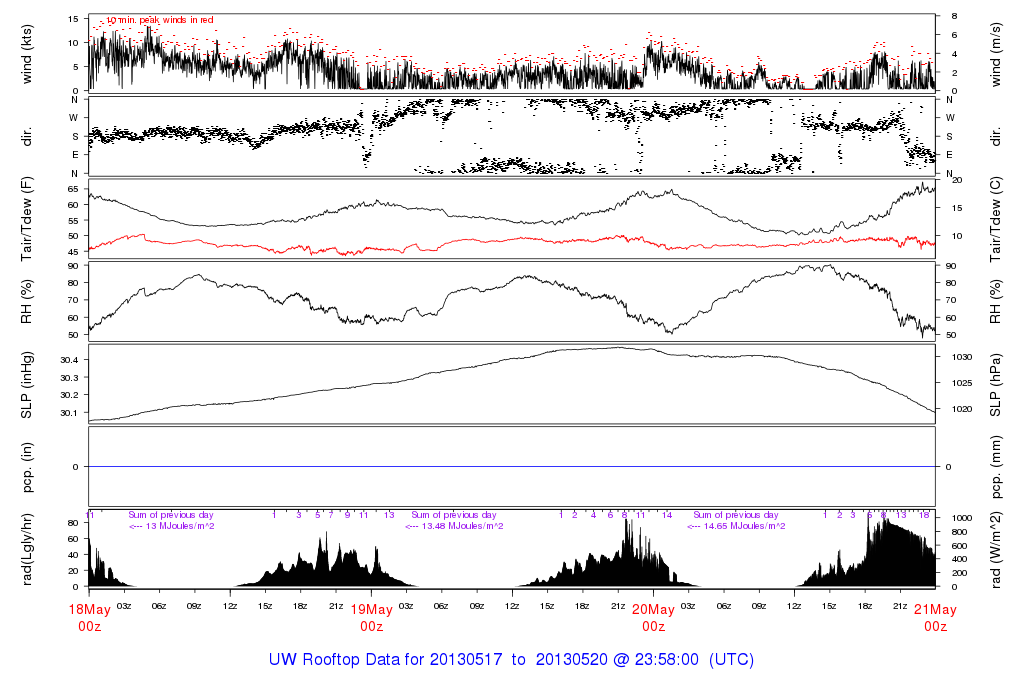This screenshot has width=1024, height=700.
Task: Click the purple '14' hour marker
Action: pyautogui.click(x=667, y=515)
